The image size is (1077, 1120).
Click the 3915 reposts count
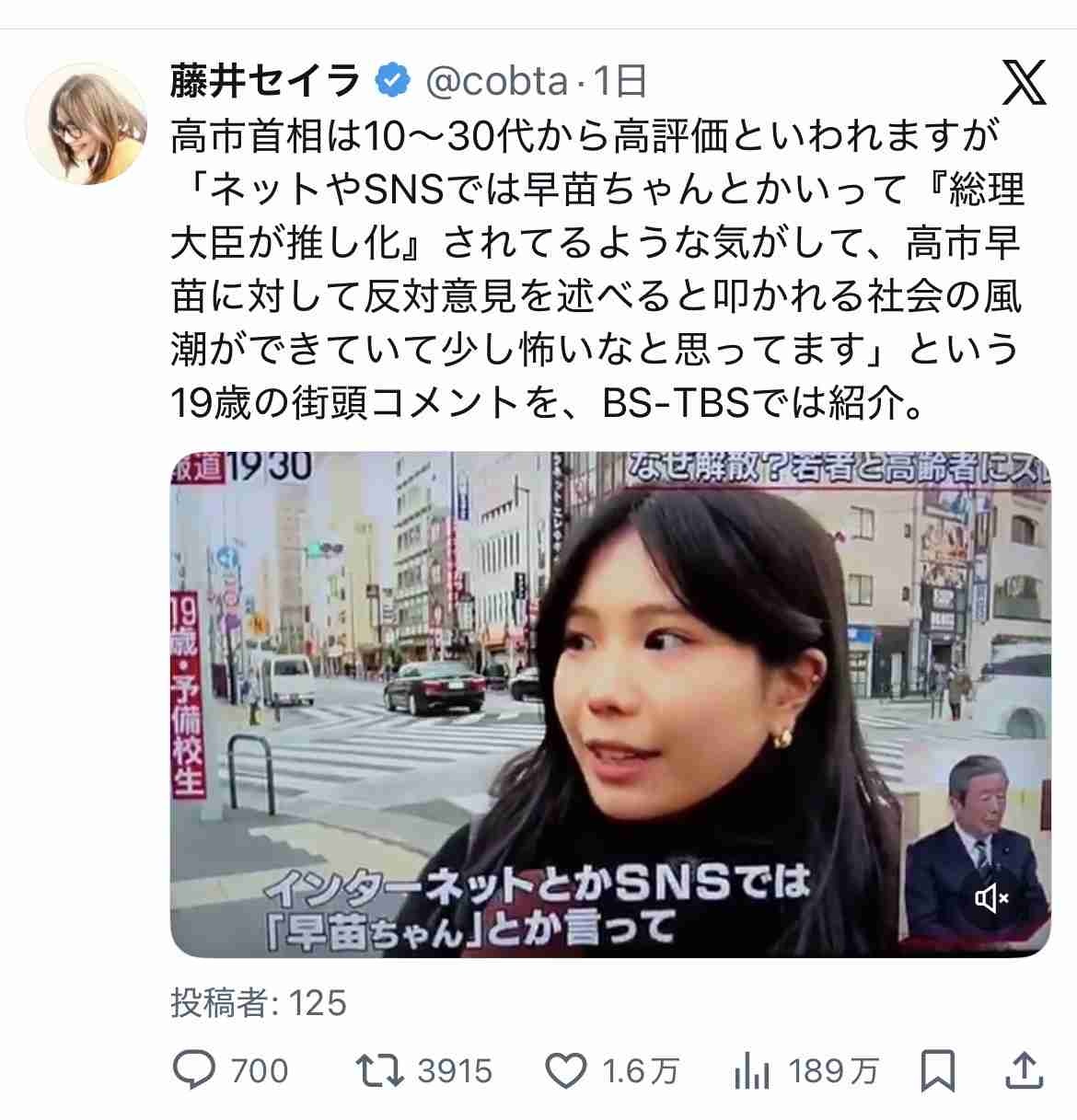(x=455, y=1071)
